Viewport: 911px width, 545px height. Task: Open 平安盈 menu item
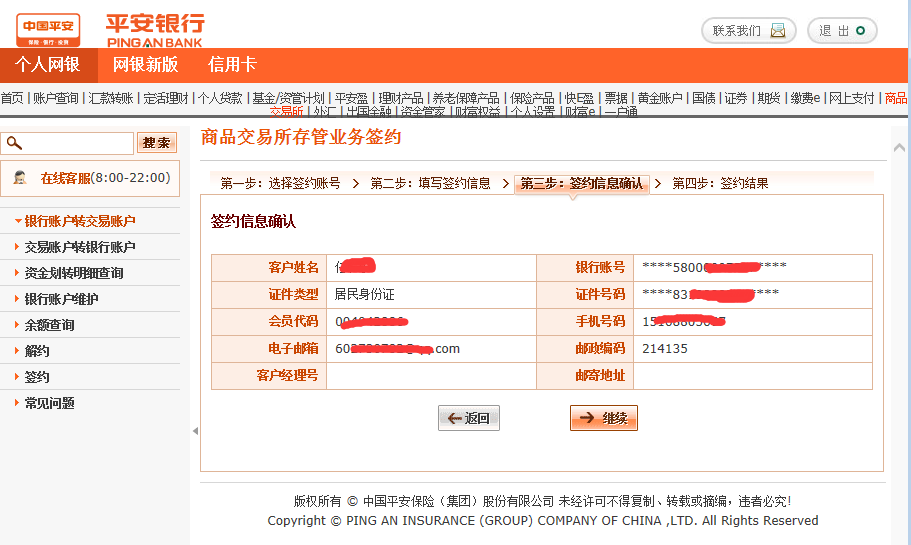pos(352,98)
